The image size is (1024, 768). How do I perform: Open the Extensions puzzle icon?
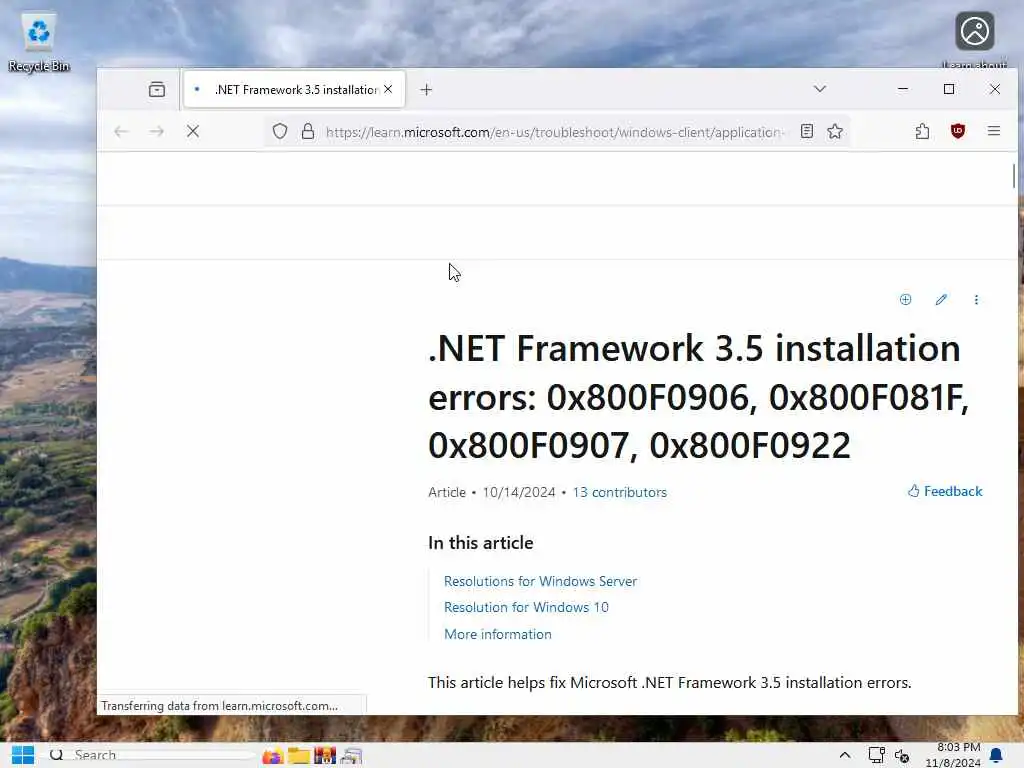[922, 131]
